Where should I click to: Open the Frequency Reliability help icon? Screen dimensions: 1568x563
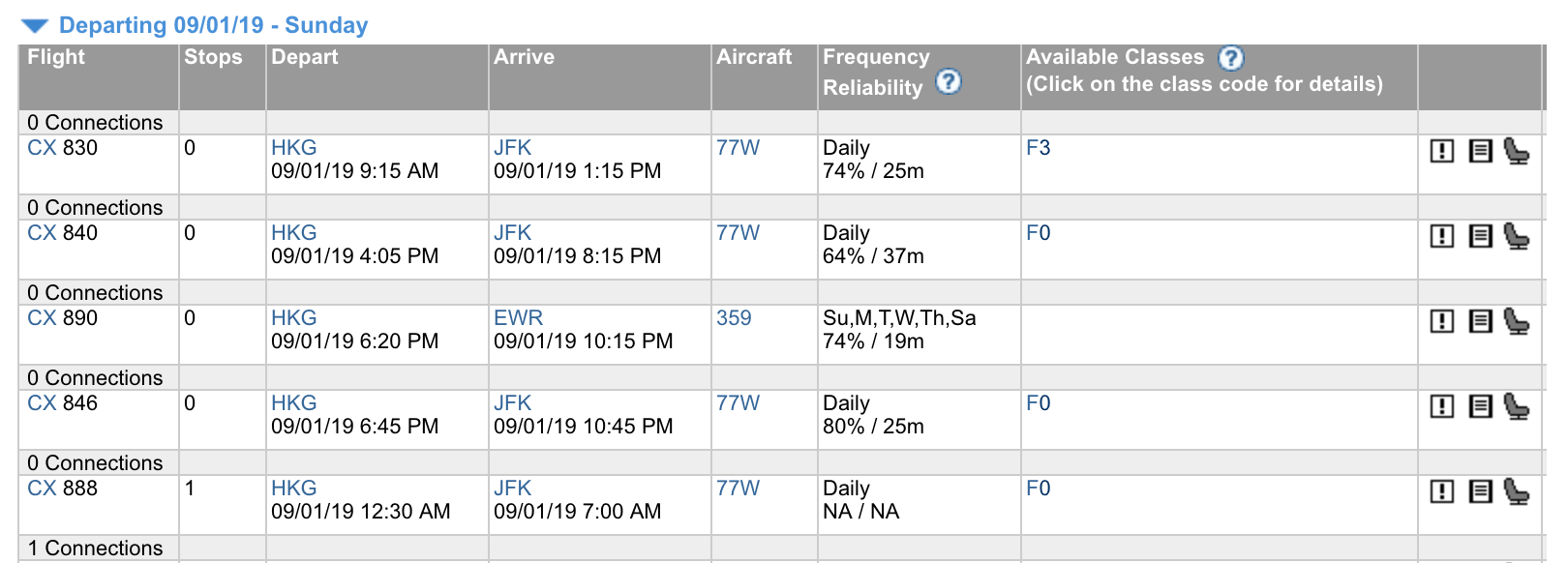pos(949,82)
